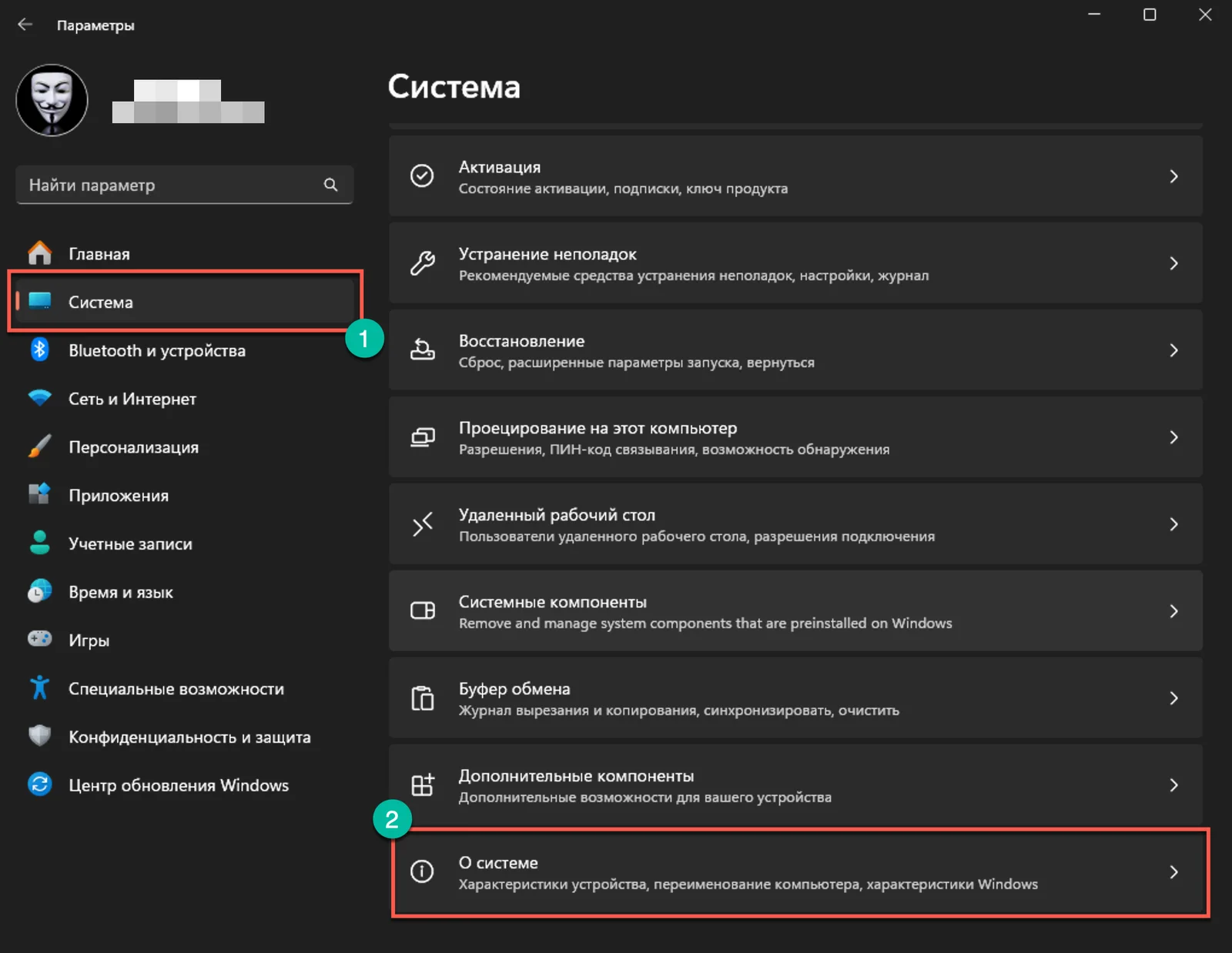Click the Удаленный рабочий стол icon

pyautogui.click(x=422, y=524)
